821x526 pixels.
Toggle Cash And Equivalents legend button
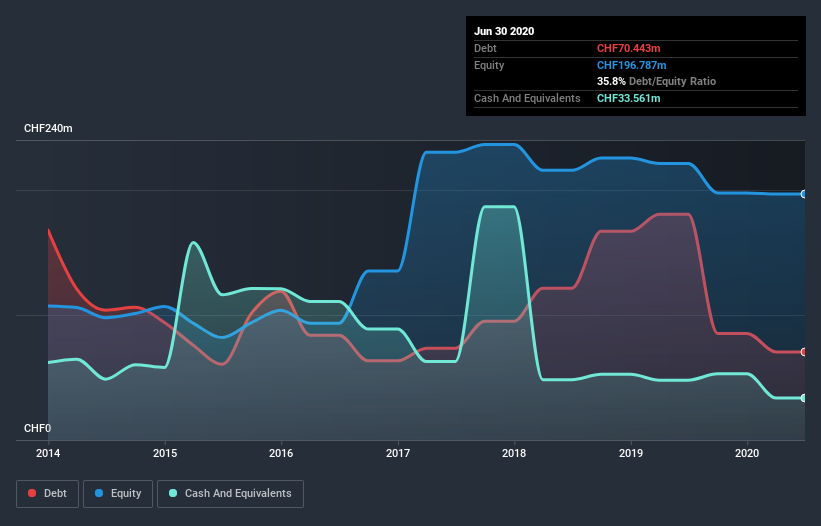[x=230, y=494]
